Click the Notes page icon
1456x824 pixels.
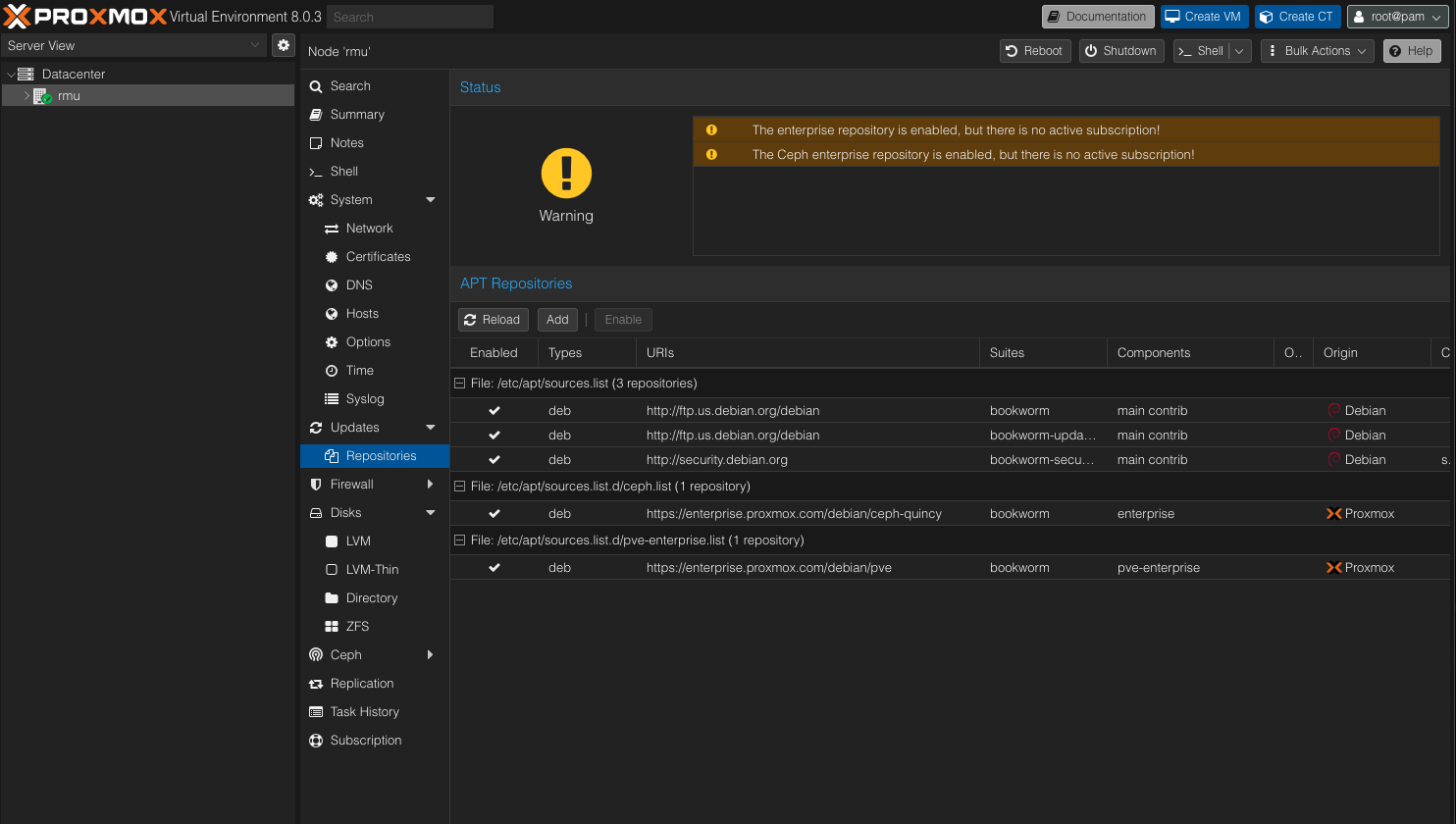pos(316,143)
